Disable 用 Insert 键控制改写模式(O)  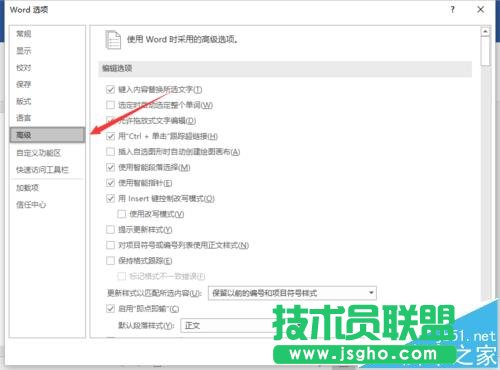click(x=110, y=198)
